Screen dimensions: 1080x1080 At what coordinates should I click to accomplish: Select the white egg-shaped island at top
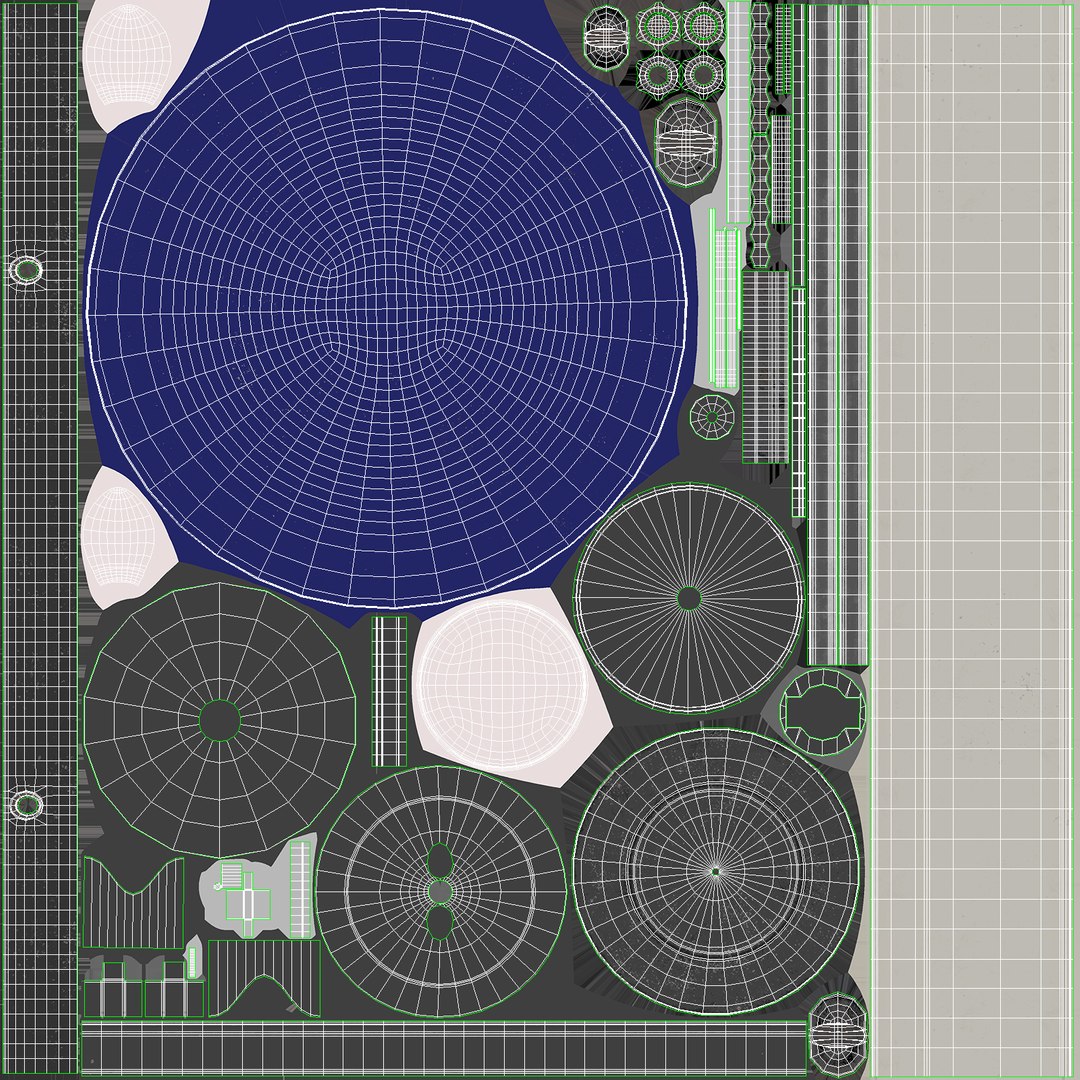tap(127, 54)
